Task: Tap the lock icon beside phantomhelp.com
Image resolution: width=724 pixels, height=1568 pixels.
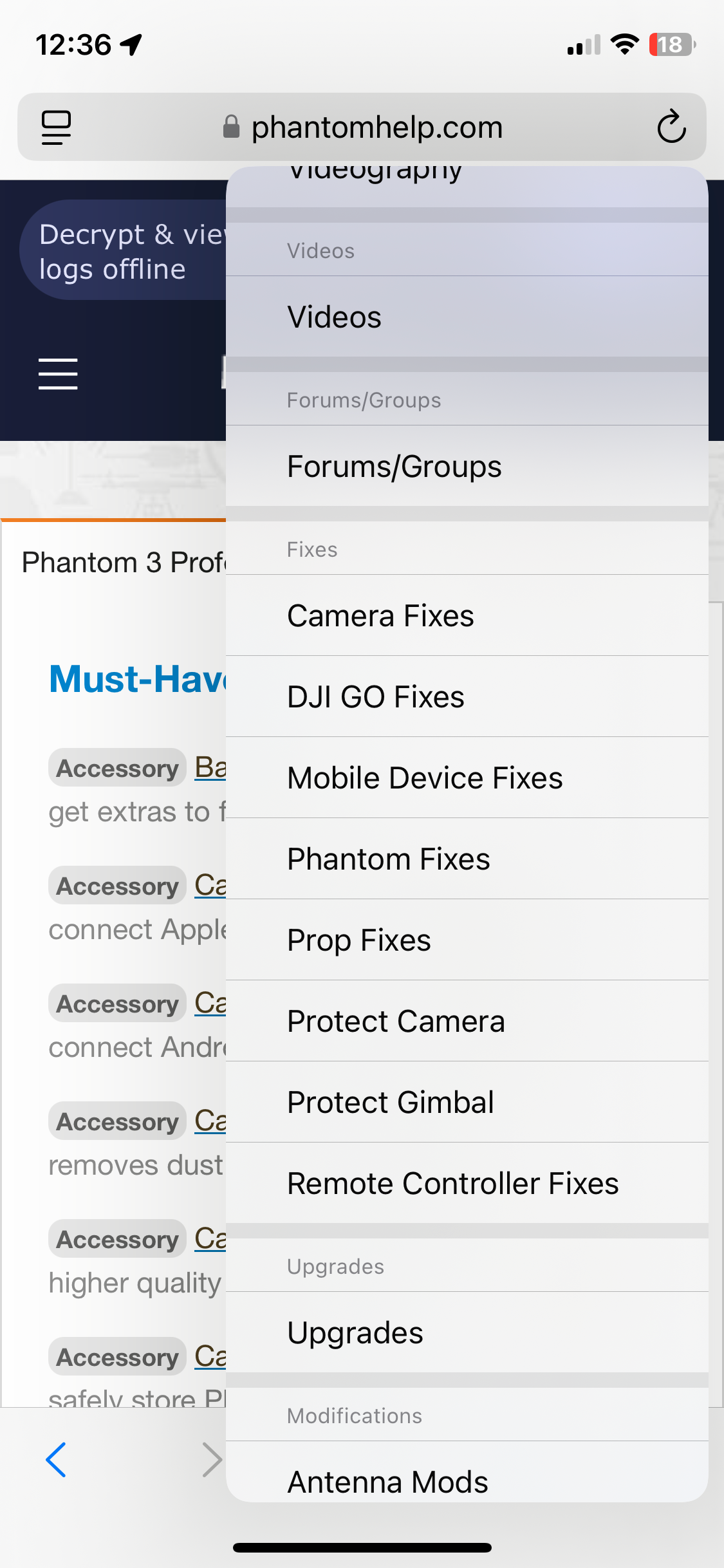Action: pos(231,127)
